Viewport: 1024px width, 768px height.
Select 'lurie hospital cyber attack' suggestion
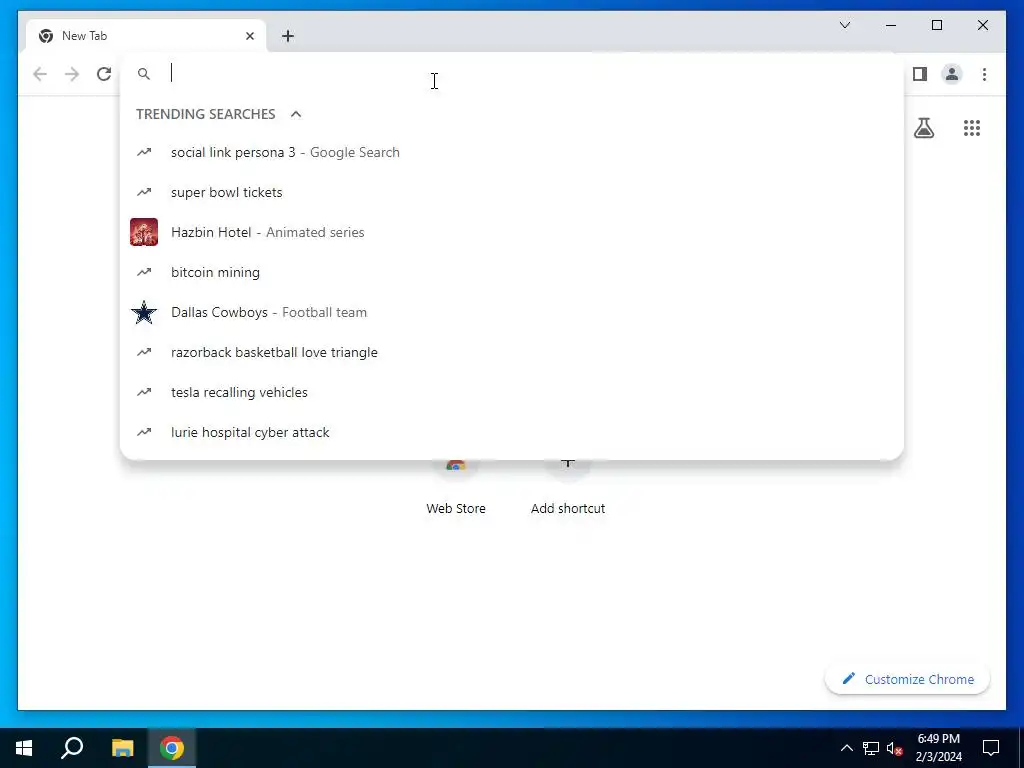(512, 432)
